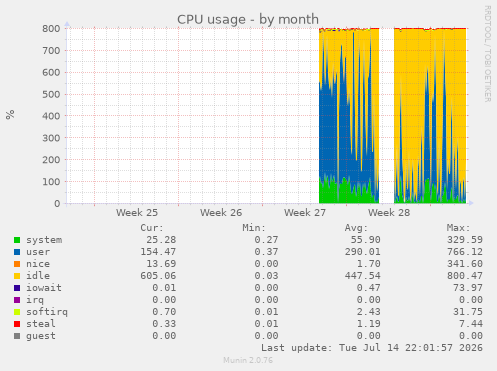
Task: Click the 'user' legend label
Action: click(38, 252)
